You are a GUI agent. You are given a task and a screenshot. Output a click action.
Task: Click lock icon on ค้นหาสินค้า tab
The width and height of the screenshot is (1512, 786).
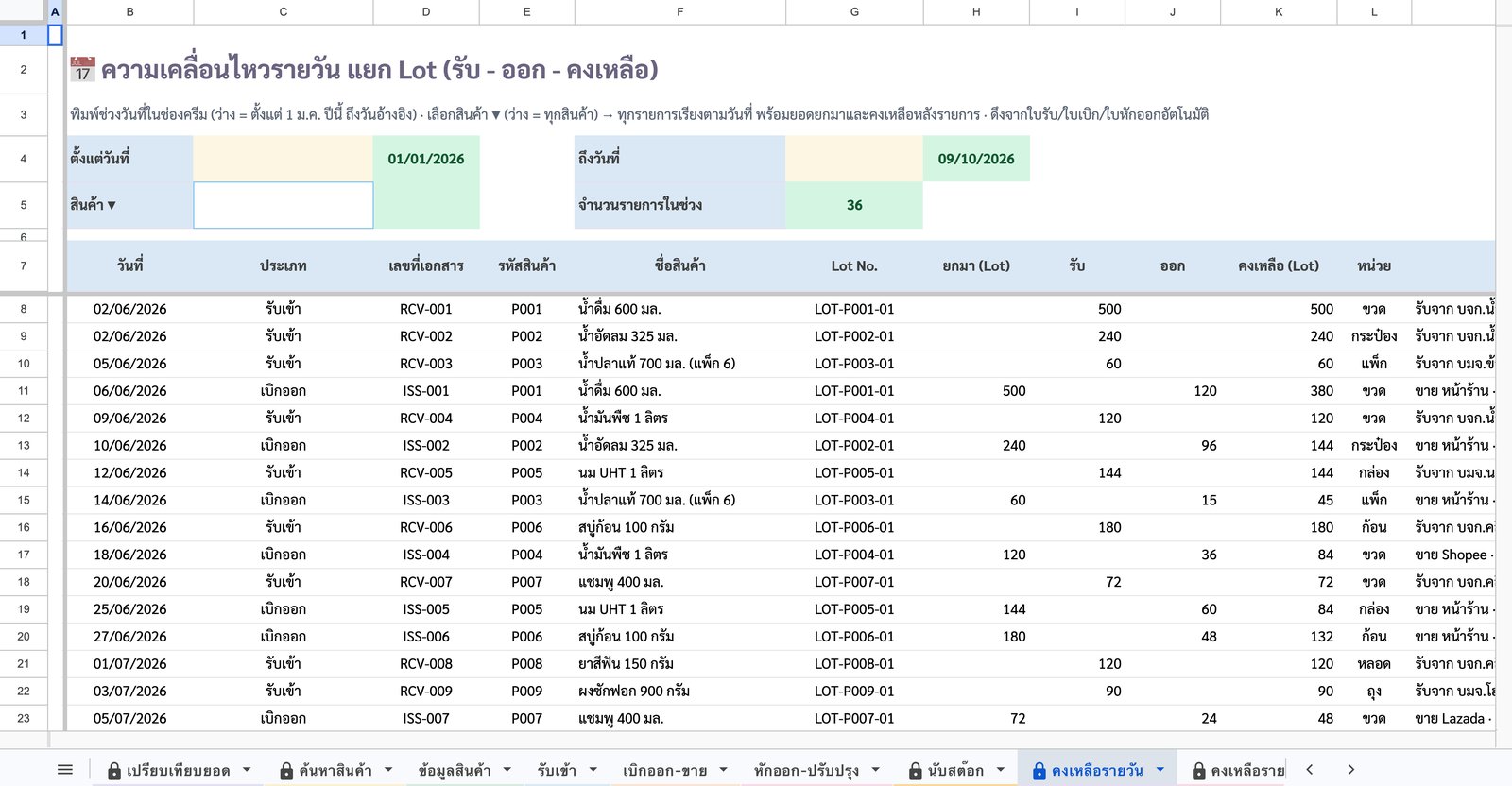(x=286, y=771)
